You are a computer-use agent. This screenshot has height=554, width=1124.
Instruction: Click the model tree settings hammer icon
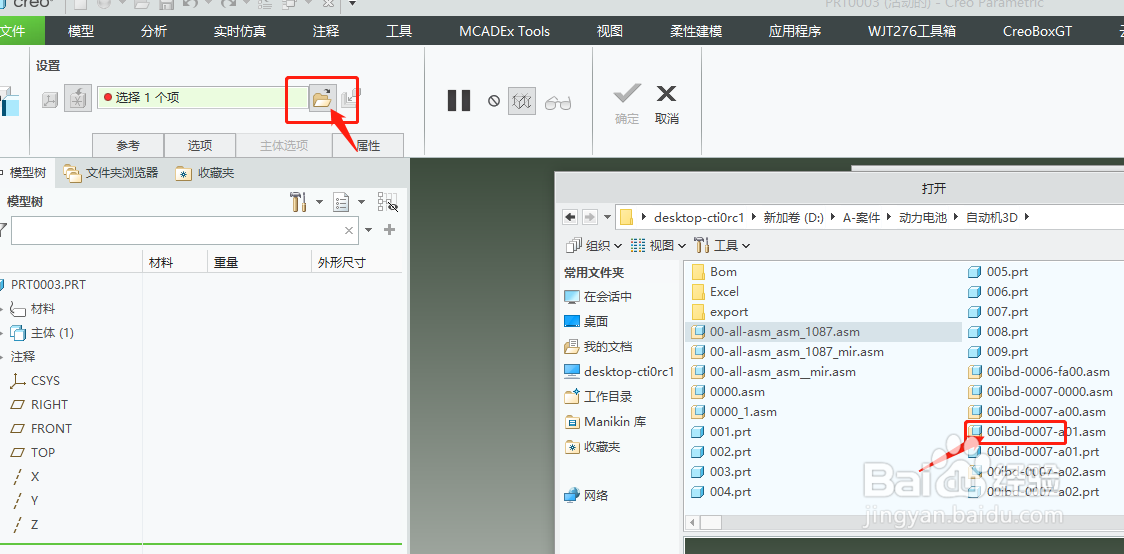click(x=298, y=202)
